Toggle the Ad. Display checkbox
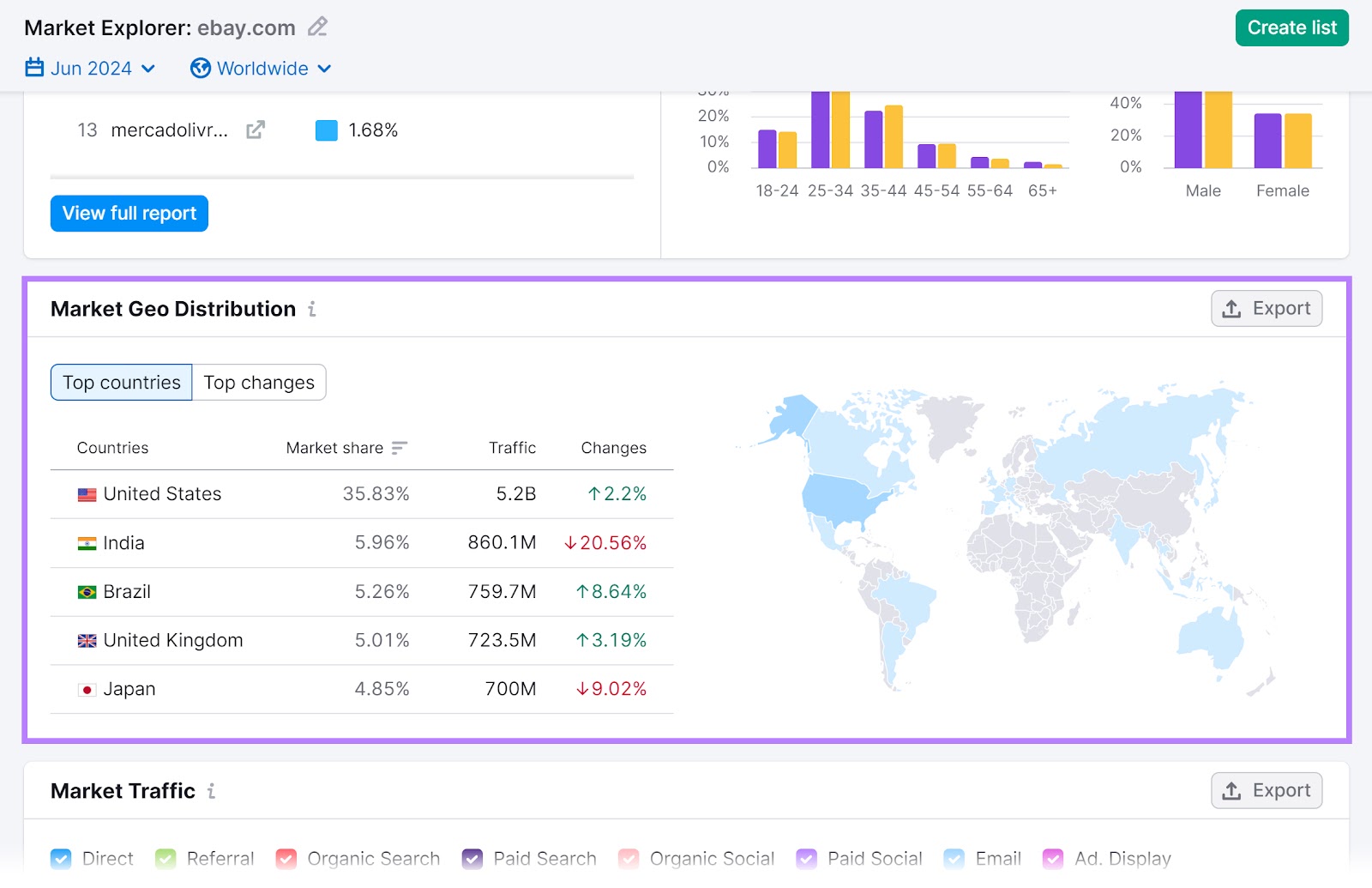The height and width of the screenshot is (888, 1372). pos(1053,859)
